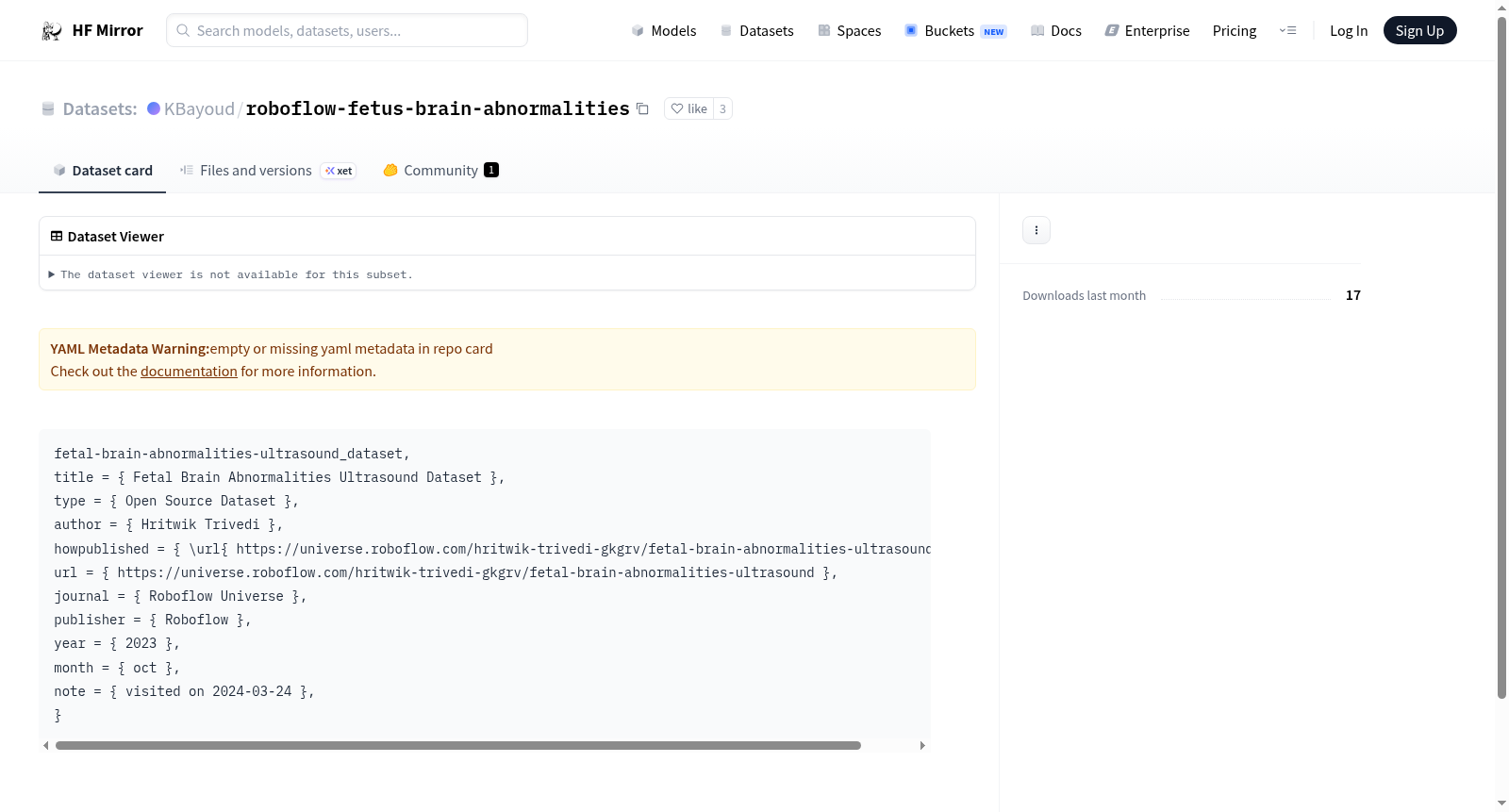This screenshot has height=812, width=1509.
Task: Click the 'author = { Hritwik Trivedi }' line
Action: 169,524
